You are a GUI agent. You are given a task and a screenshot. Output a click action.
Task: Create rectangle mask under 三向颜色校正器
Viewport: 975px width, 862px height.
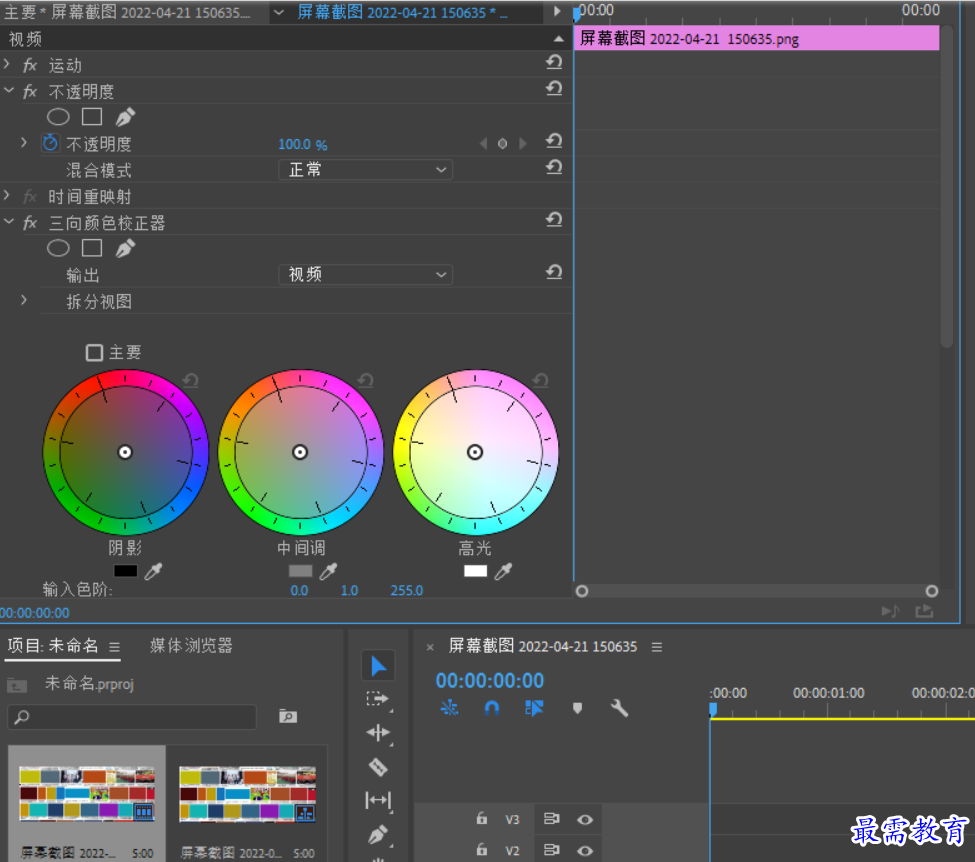(x=92, y=248)
